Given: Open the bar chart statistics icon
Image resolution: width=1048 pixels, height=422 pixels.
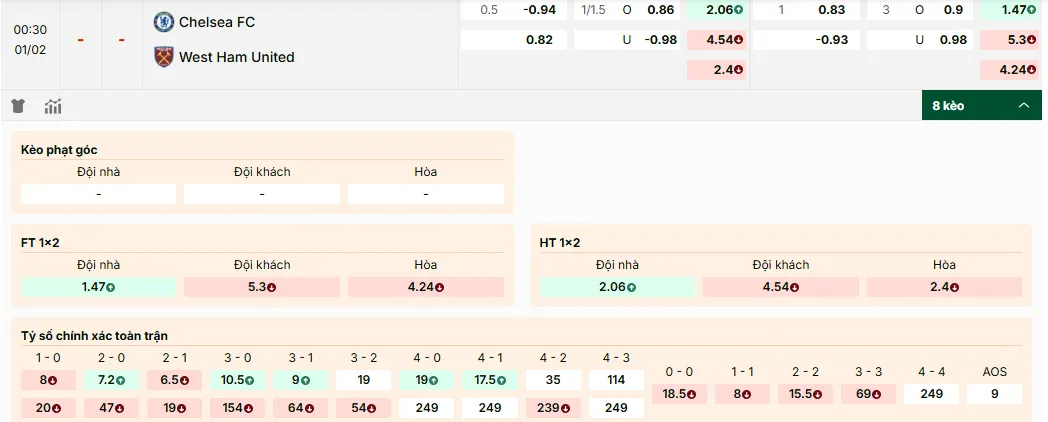Looking at the screenshot, I should click(53, 106).
